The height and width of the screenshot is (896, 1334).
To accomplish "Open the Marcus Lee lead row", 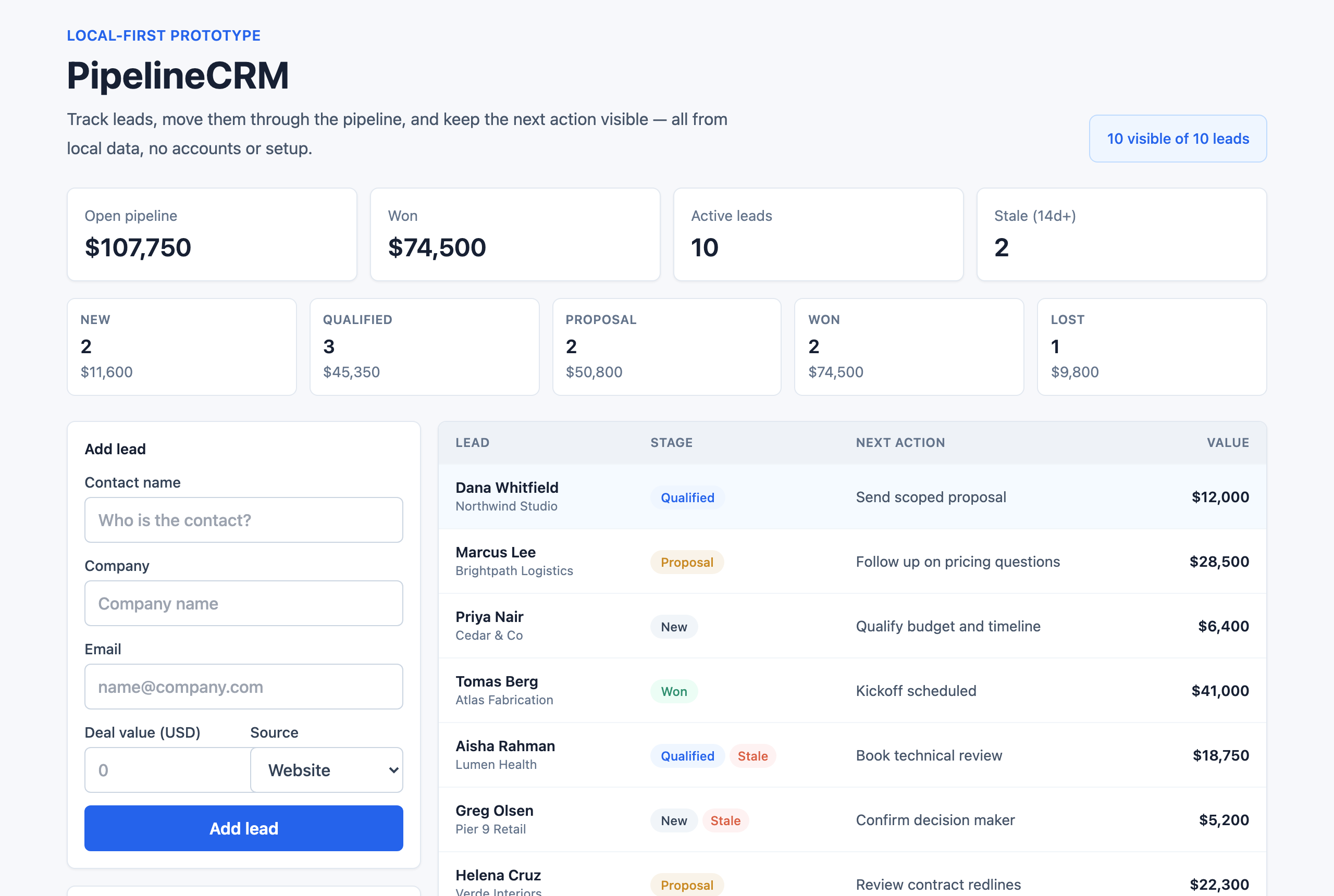I will click(852, 561).
